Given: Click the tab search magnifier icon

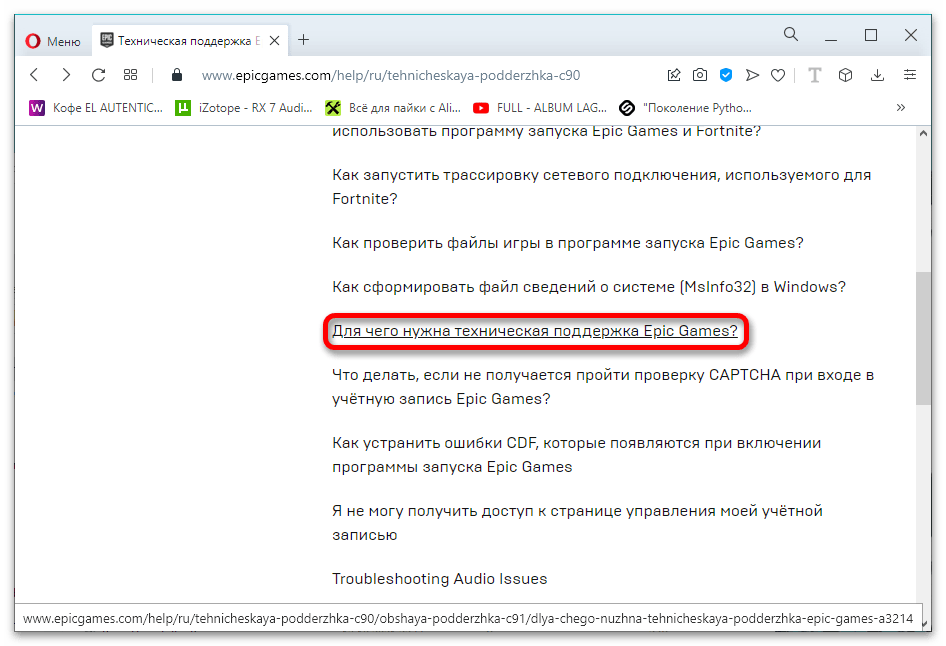Looking at the screenshot, I should click(x=790, y=34).
